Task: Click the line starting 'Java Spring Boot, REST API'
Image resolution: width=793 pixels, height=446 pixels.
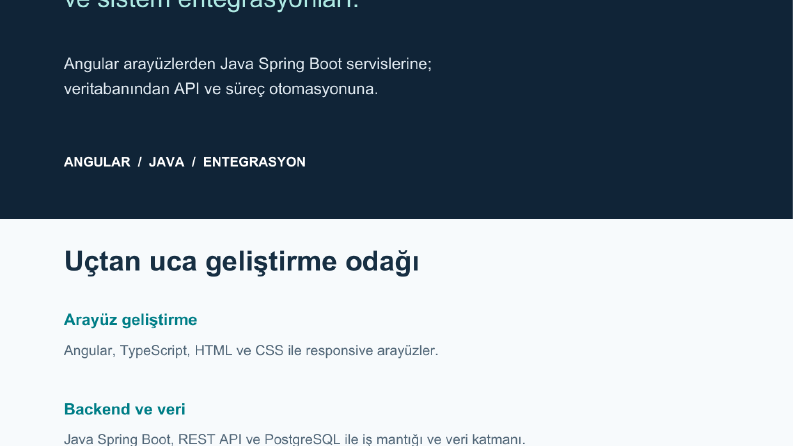Action: pos(295,439)
